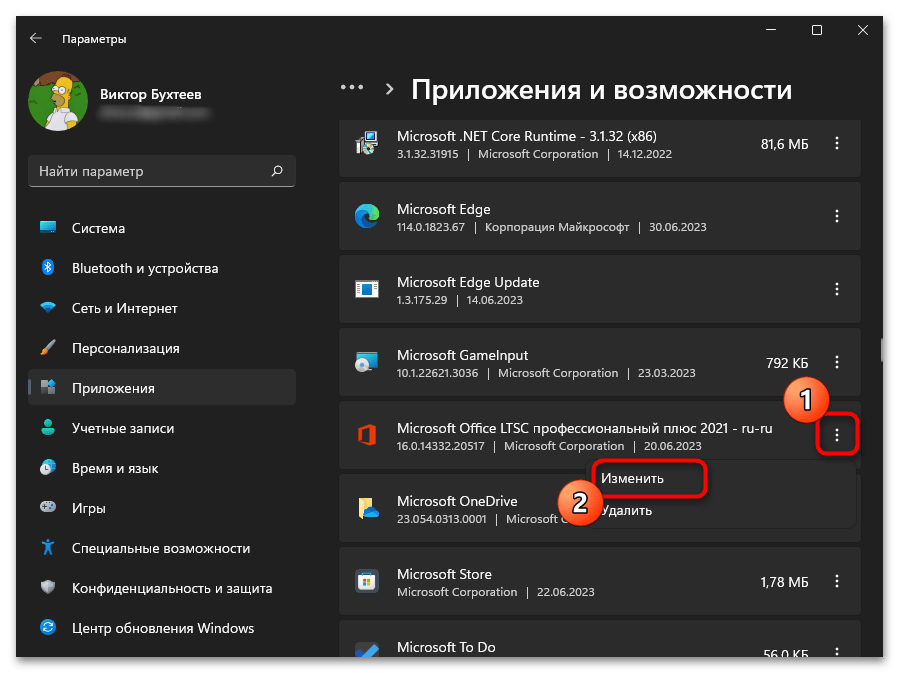Open options for Microsoft .NET Core Runtime
This screenshot has width=899, height=673.
837,143
